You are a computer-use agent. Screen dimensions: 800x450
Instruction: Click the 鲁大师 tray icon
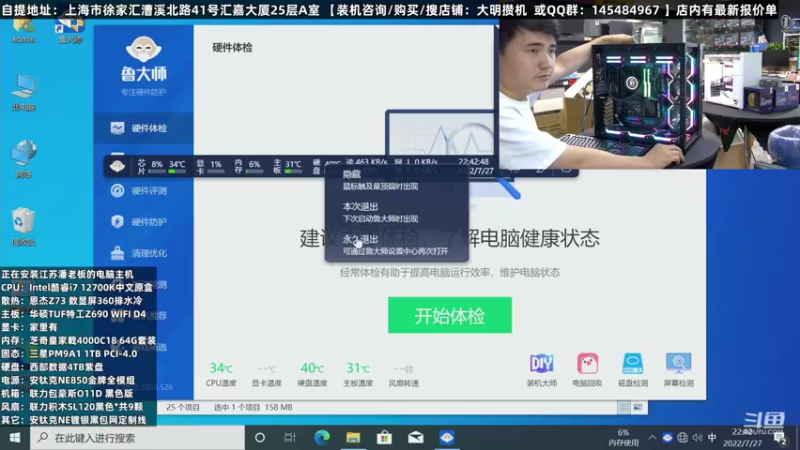[x=667, y=438]
